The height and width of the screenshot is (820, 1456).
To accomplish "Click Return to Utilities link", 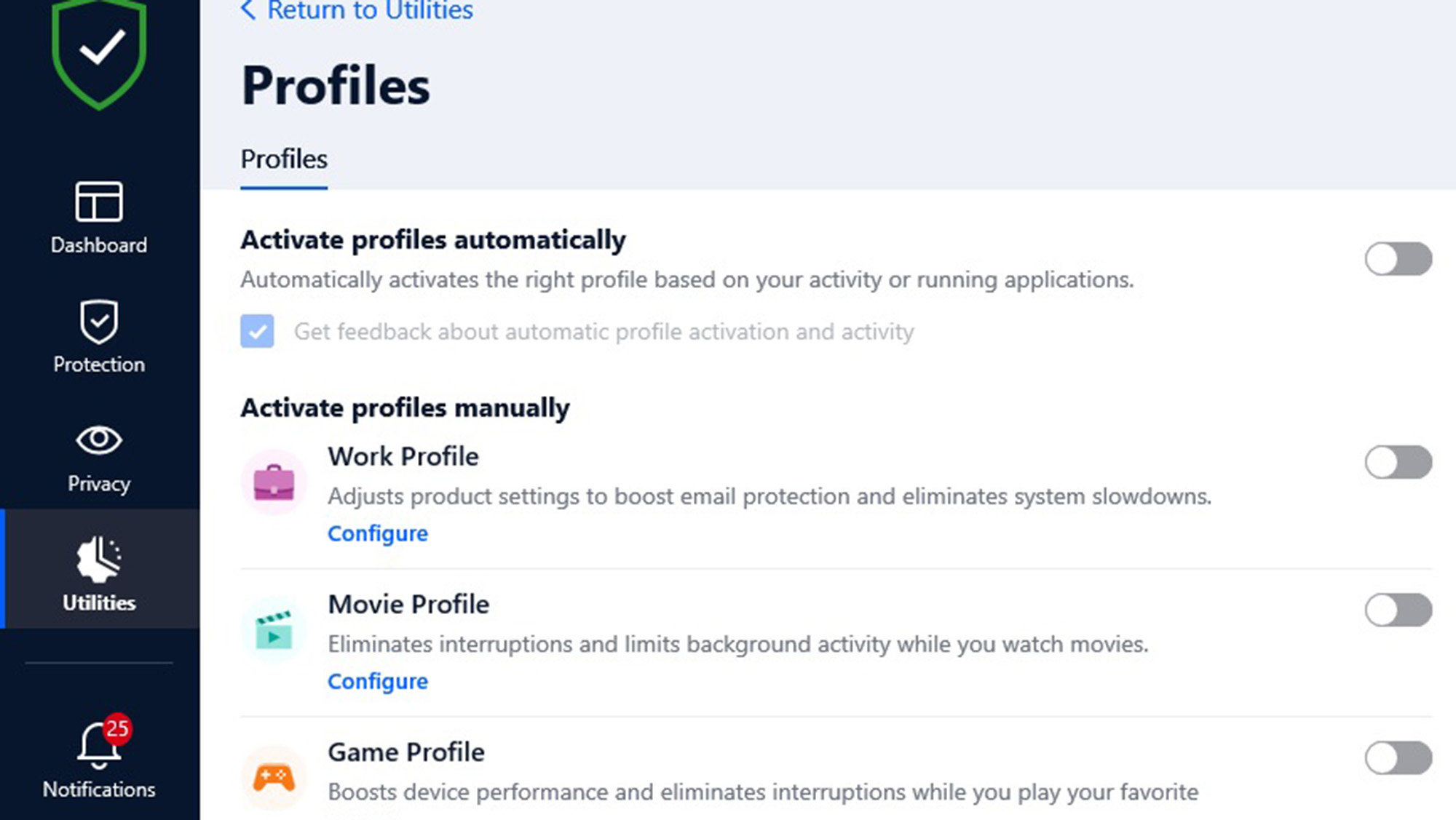I will (x=370, y=10).
